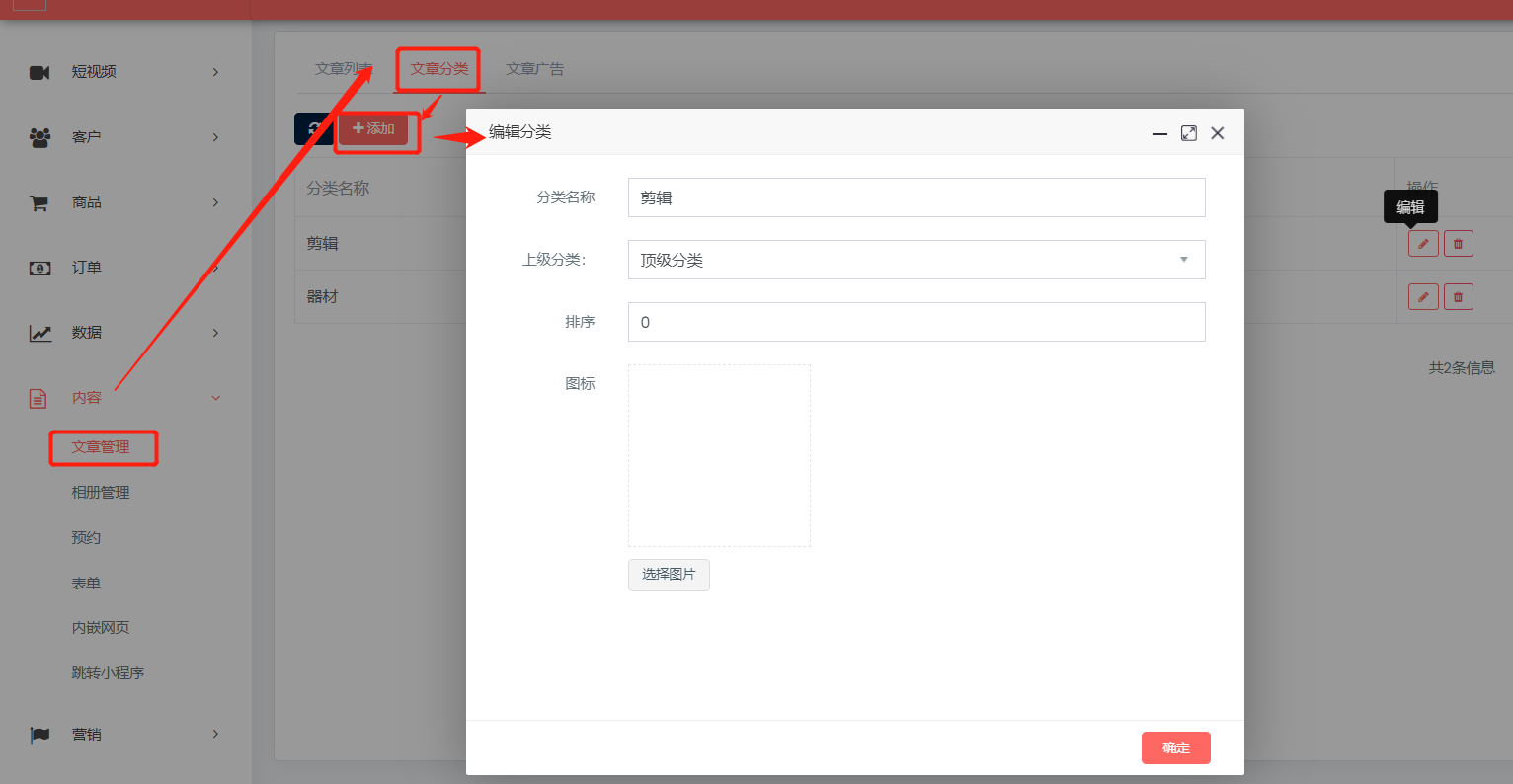This screenshot has height=784, width=1513.
Task: Open 文章管理 in the sidebar
Action: click(101, 447)
